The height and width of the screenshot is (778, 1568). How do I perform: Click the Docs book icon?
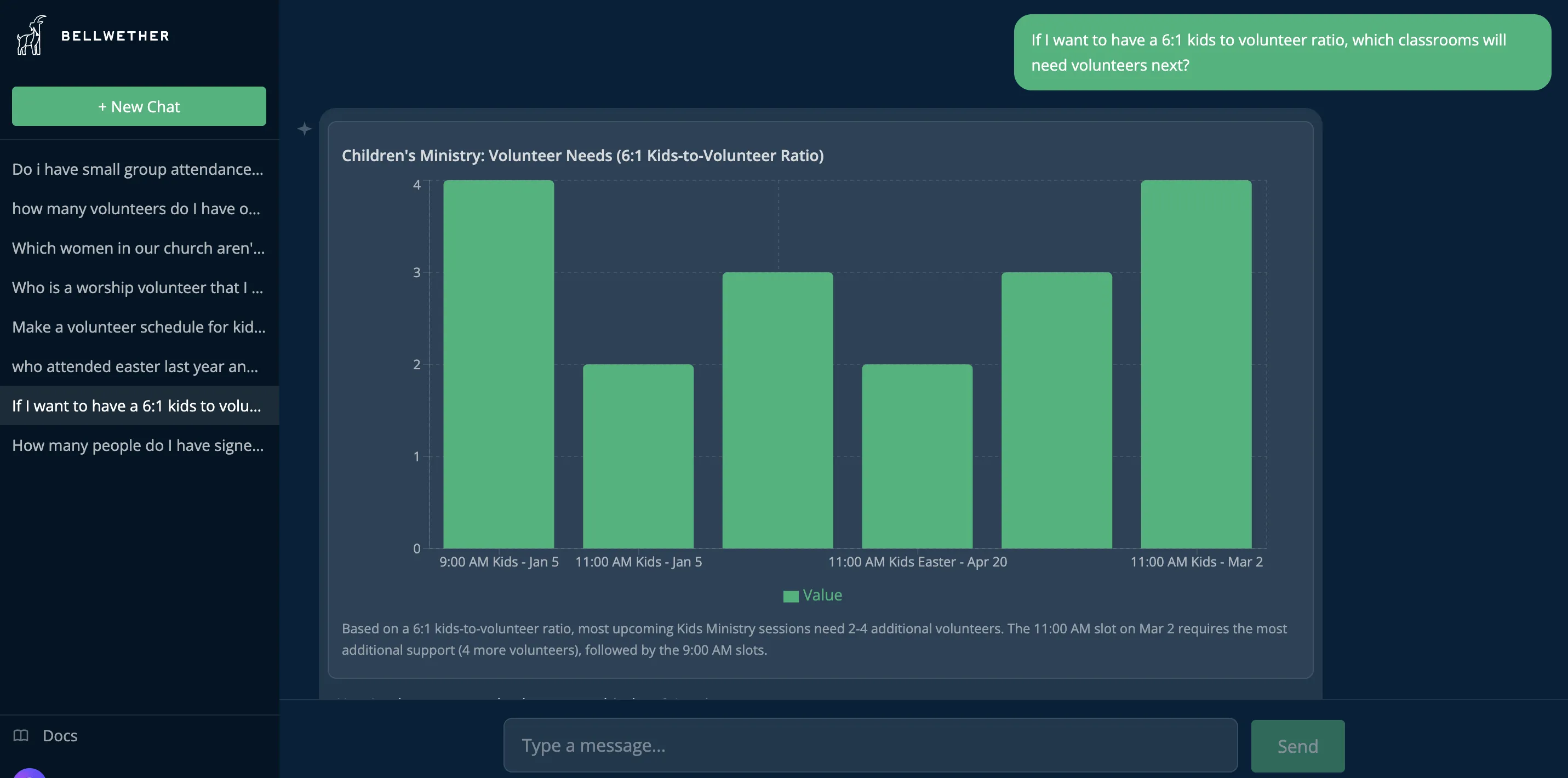click(x=22, y=735)
